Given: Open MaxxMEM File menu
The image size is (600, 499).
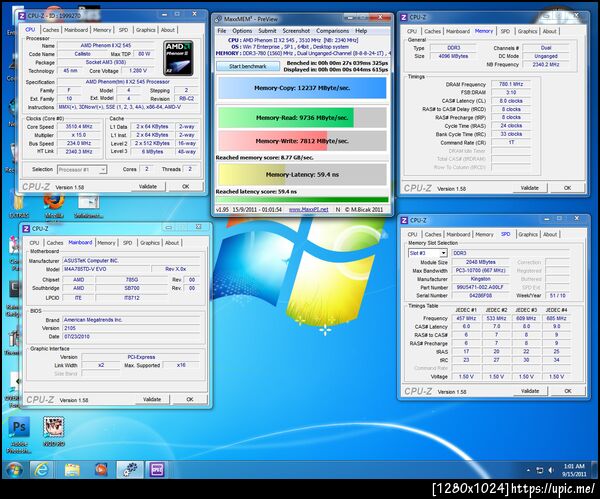Looking at the screenshot, I should 222,31.
